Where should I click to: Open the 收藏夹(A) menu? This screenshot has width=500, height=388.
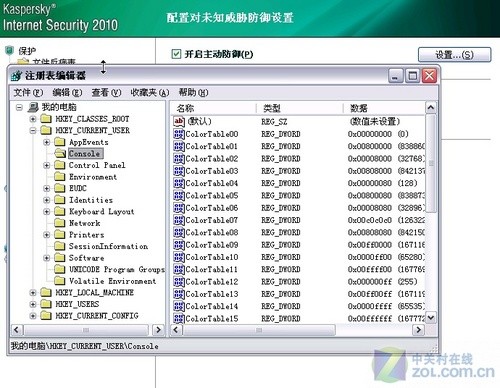150,92
